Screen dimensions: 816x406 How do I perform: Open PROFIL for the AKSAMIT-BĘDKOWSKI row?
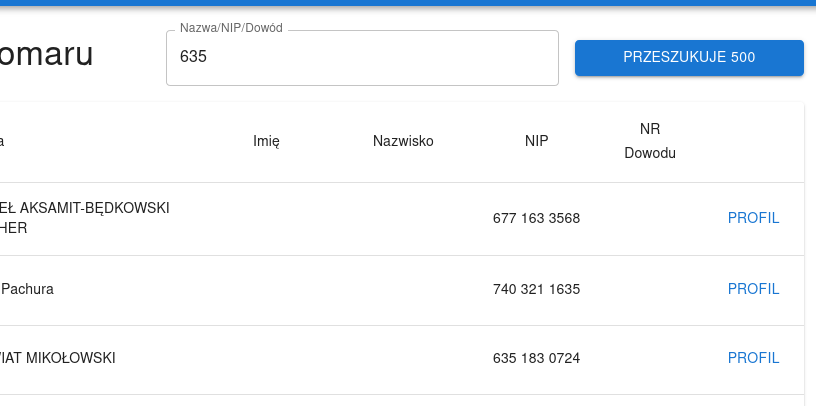tap(753, 218)
